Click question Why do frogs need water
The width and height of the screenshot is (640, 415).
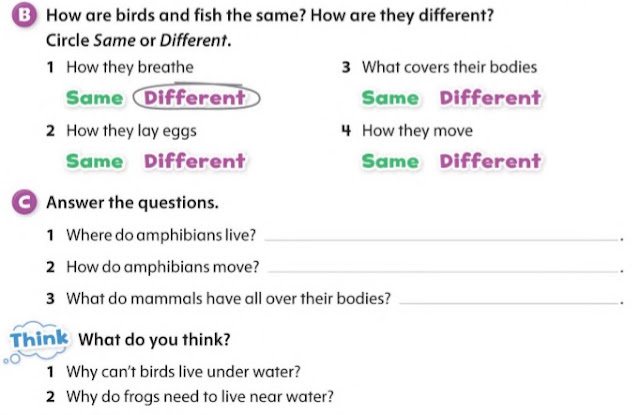(x=200, y=397)
